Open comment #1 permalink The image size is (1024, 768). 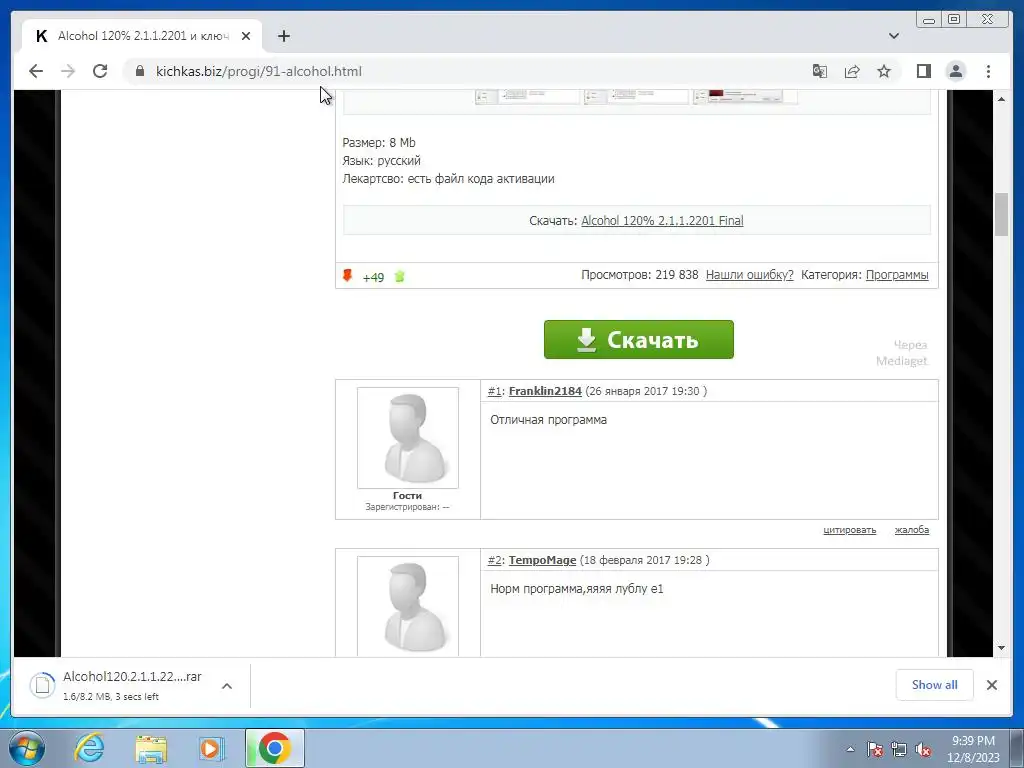pos(494,391)
